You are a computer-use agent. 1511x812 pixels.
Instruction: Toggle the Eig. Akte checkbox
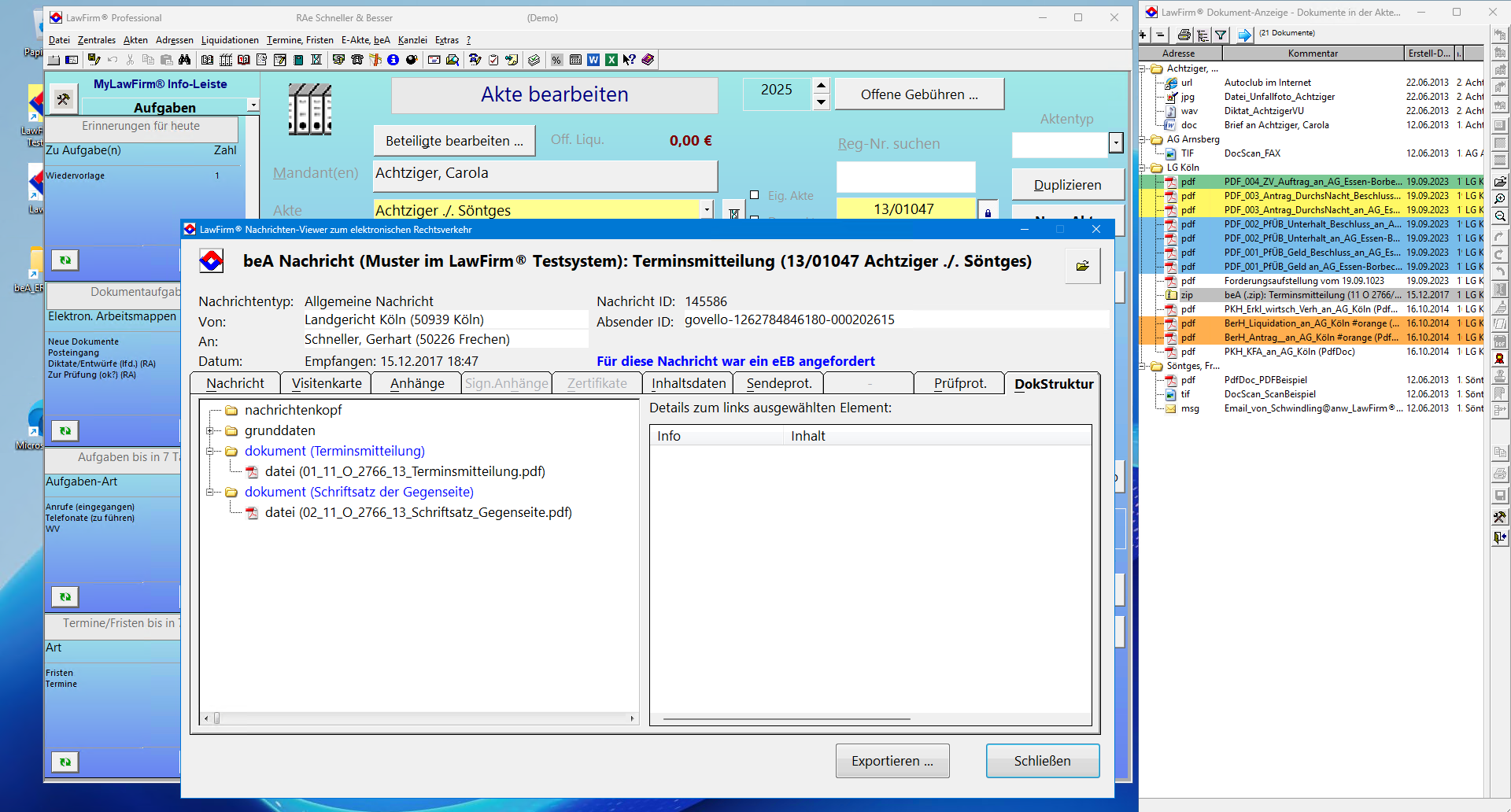(x=754, y=195)
